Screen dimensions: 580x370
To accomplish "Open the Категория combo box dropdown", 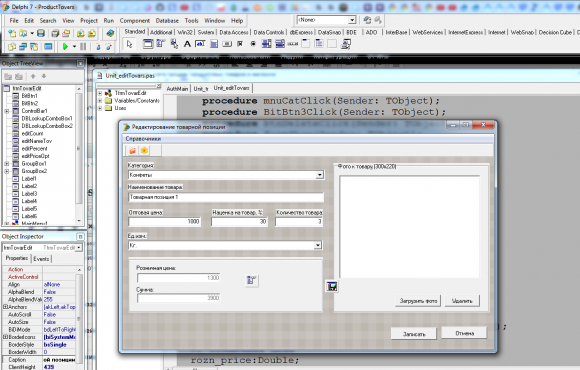I will 320,175.
